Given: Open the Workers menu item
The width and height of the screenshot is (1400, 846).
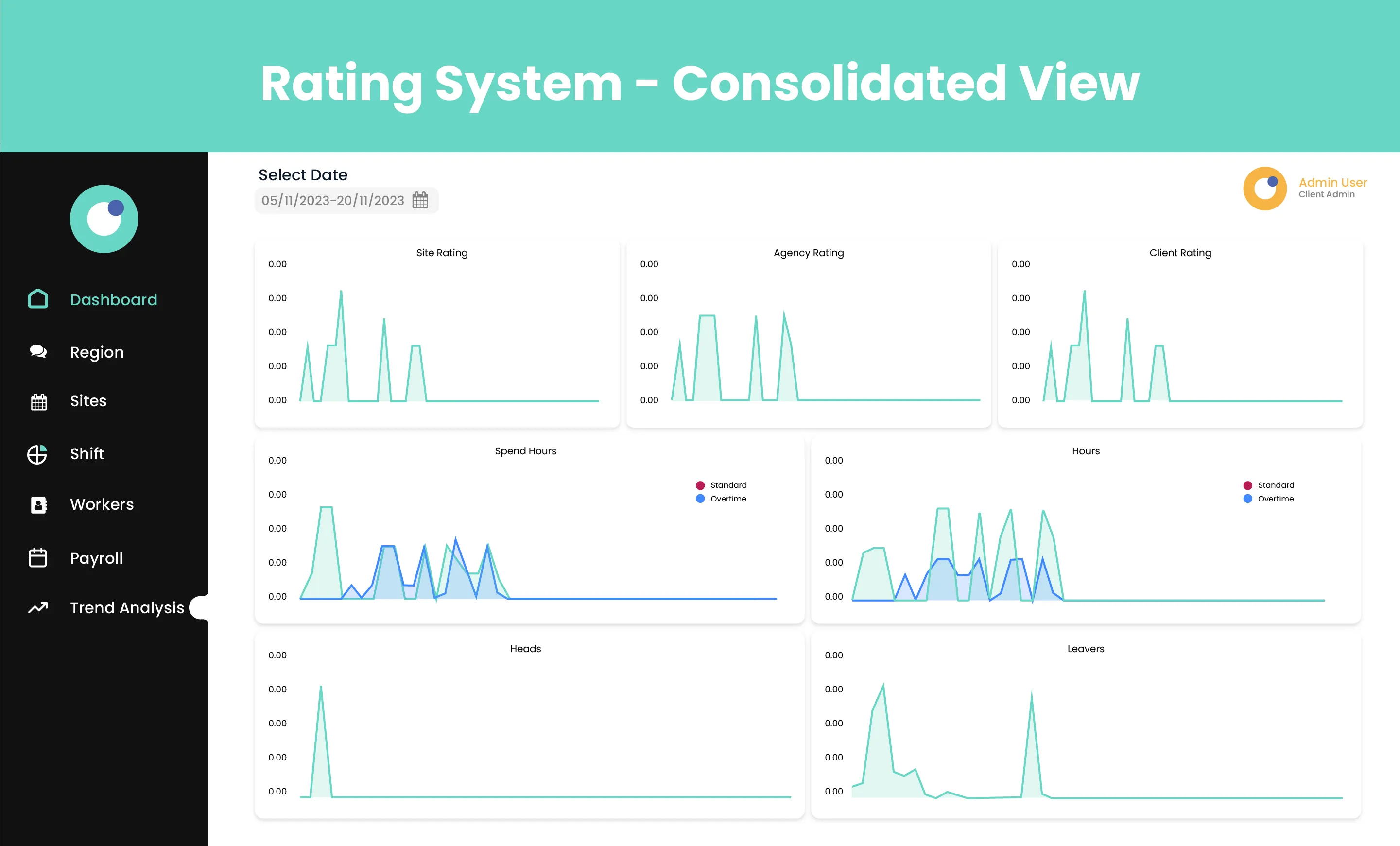Looking at the screenshot, I should pyautogui.click(x=102, y=504).
